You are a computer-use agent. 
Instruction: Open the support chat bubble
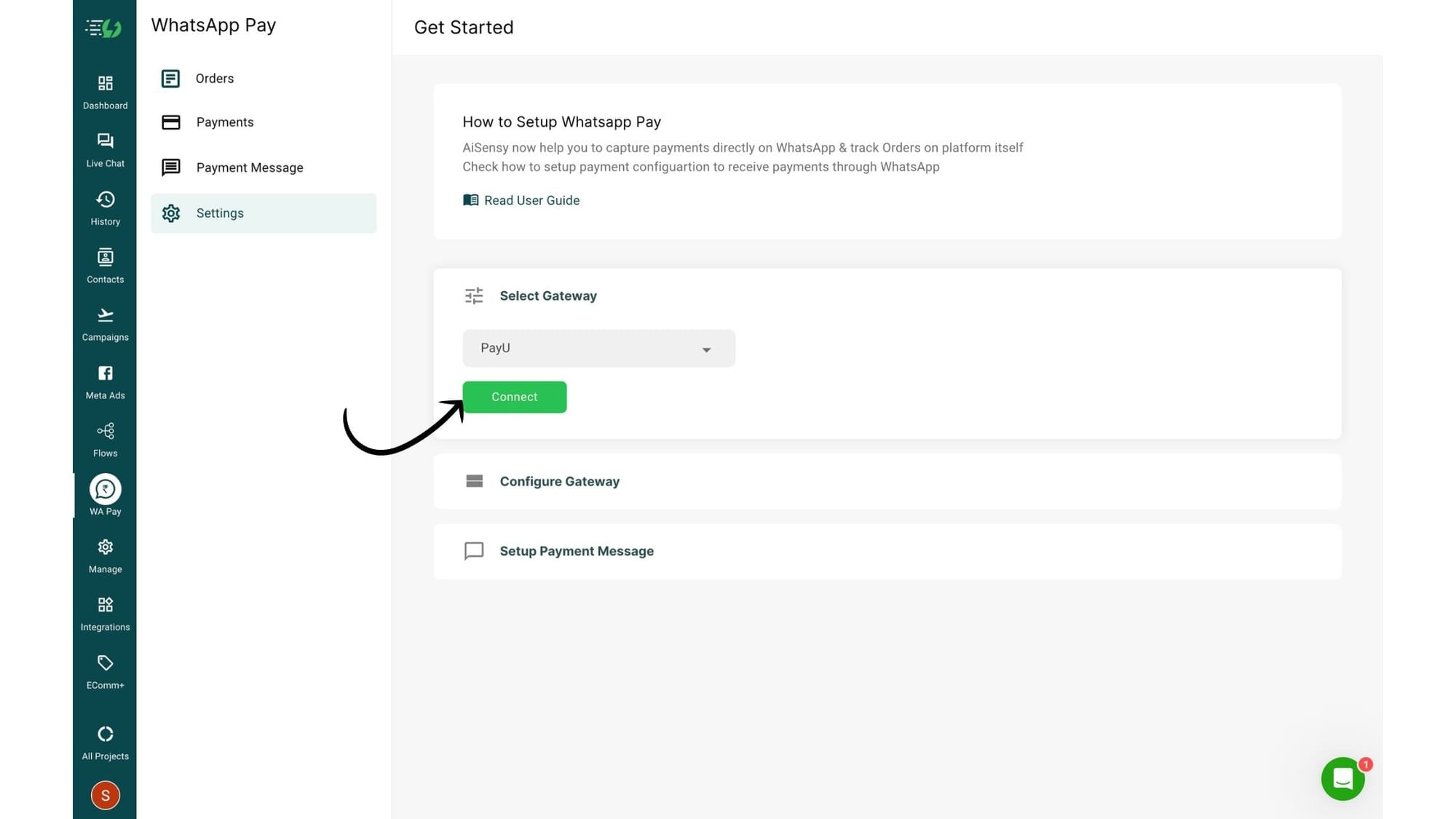[x=1342, y=779]
